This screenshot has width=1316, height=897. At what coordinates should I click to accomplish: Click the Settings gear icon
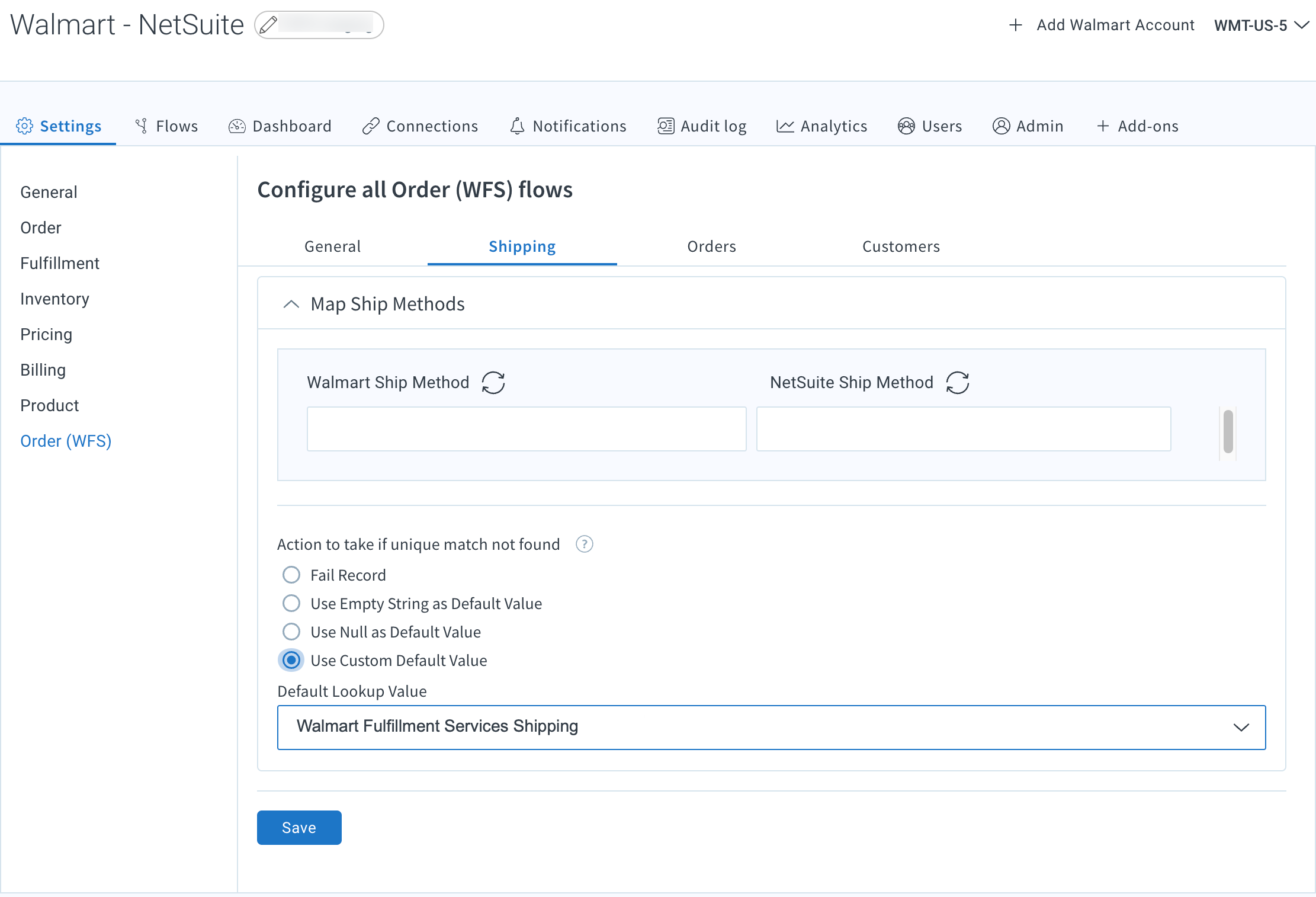tap(24, 126)
